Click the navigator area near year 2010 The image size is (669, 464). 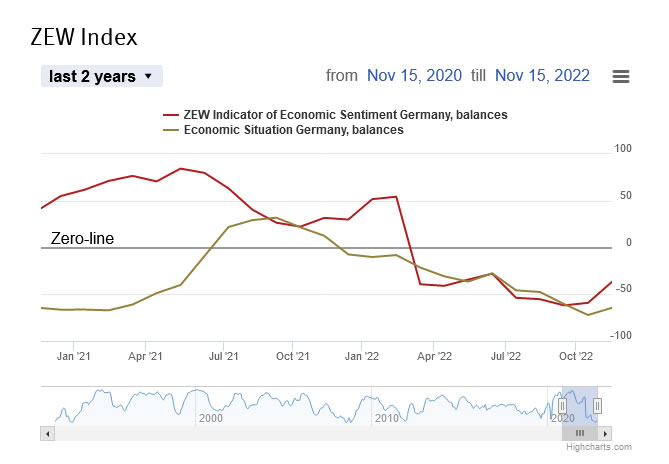[386, 406]
